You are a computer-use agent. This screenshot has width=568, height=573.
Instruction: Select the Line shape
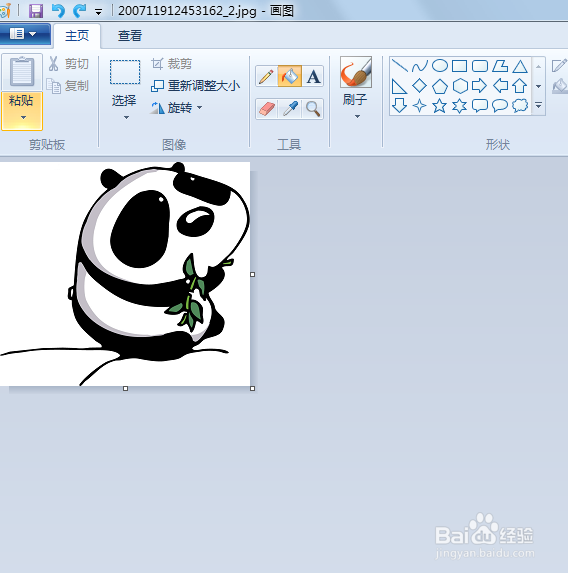click(399, 66)
